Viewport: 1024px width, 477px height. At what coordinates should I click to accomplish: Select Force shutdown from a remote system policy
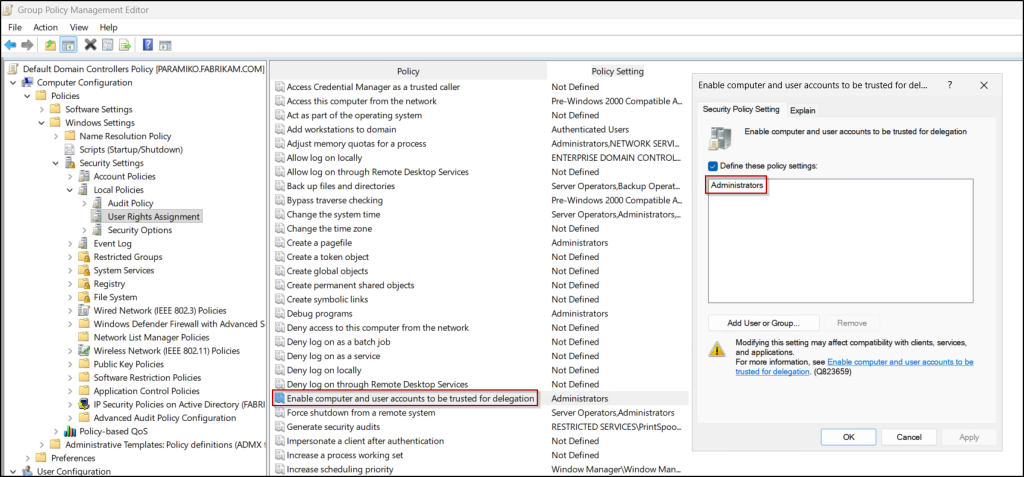point(360,413)
